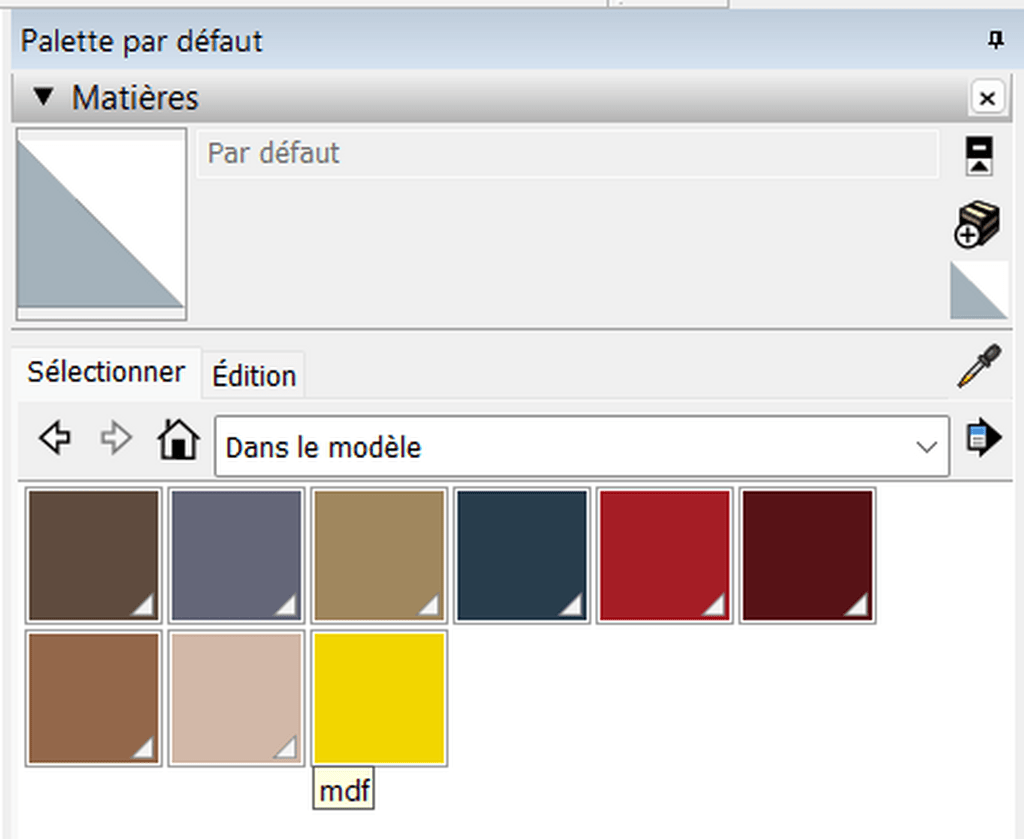Image resolution: width=1024 pixels, height=839 pixels.
Task: Open the Details menu arrow icon
Action: 982,440
